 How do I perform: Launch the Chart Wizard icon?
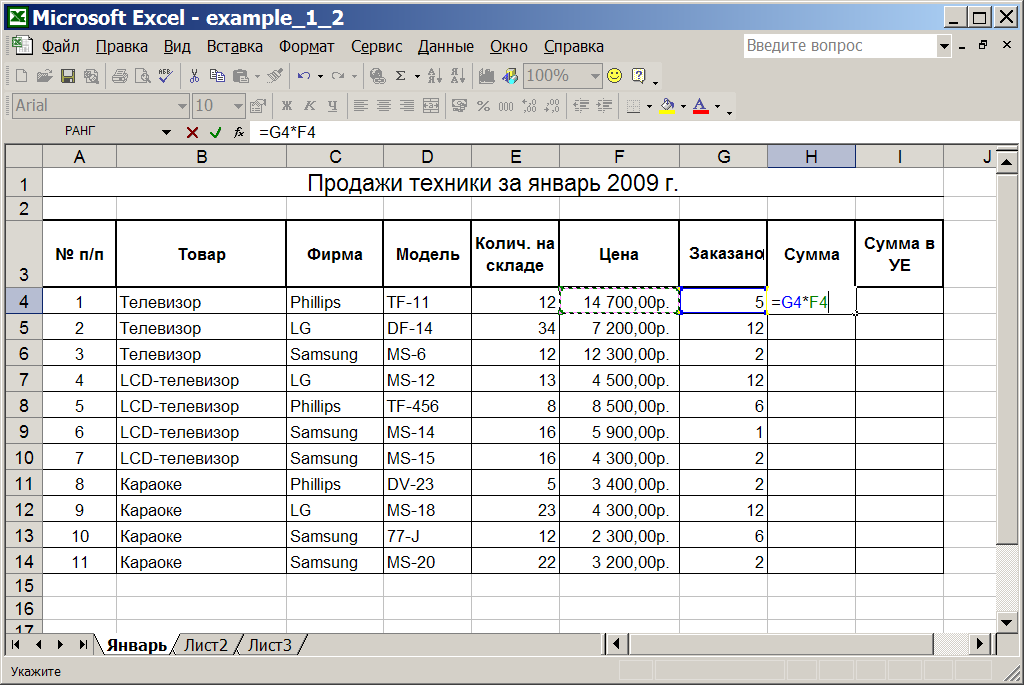[487, 76]
